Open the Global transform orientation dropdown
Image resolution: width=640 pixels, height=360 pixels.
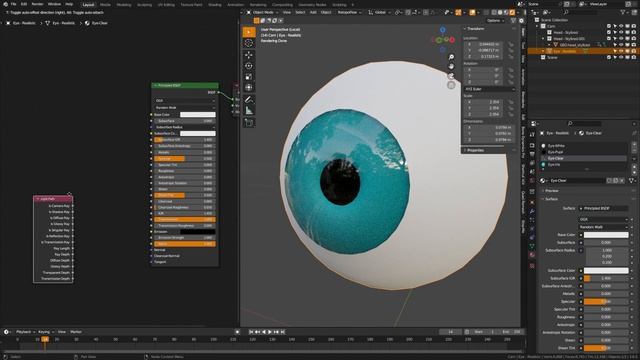coord(380,13)
